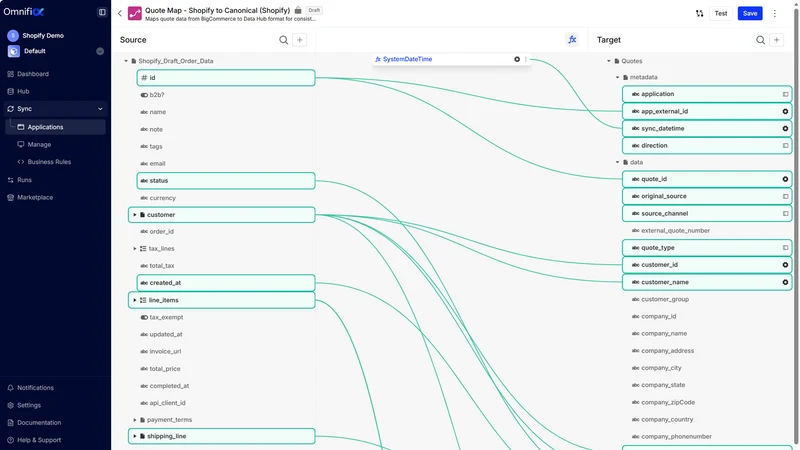Select the id source field

tap(226, 78)
